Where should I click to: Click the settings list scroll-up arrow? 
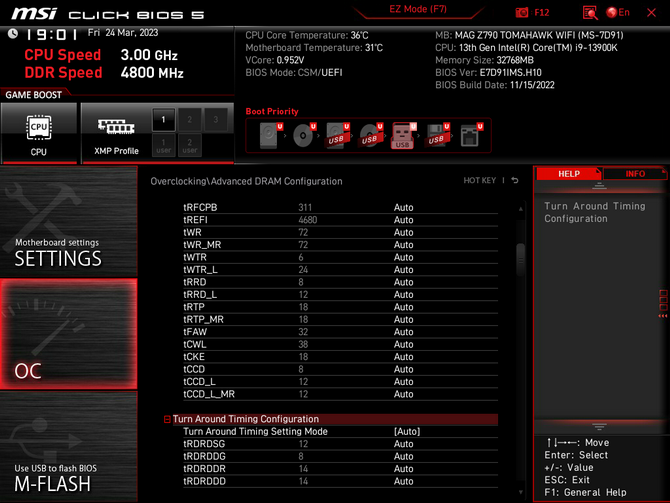(520, 209)
